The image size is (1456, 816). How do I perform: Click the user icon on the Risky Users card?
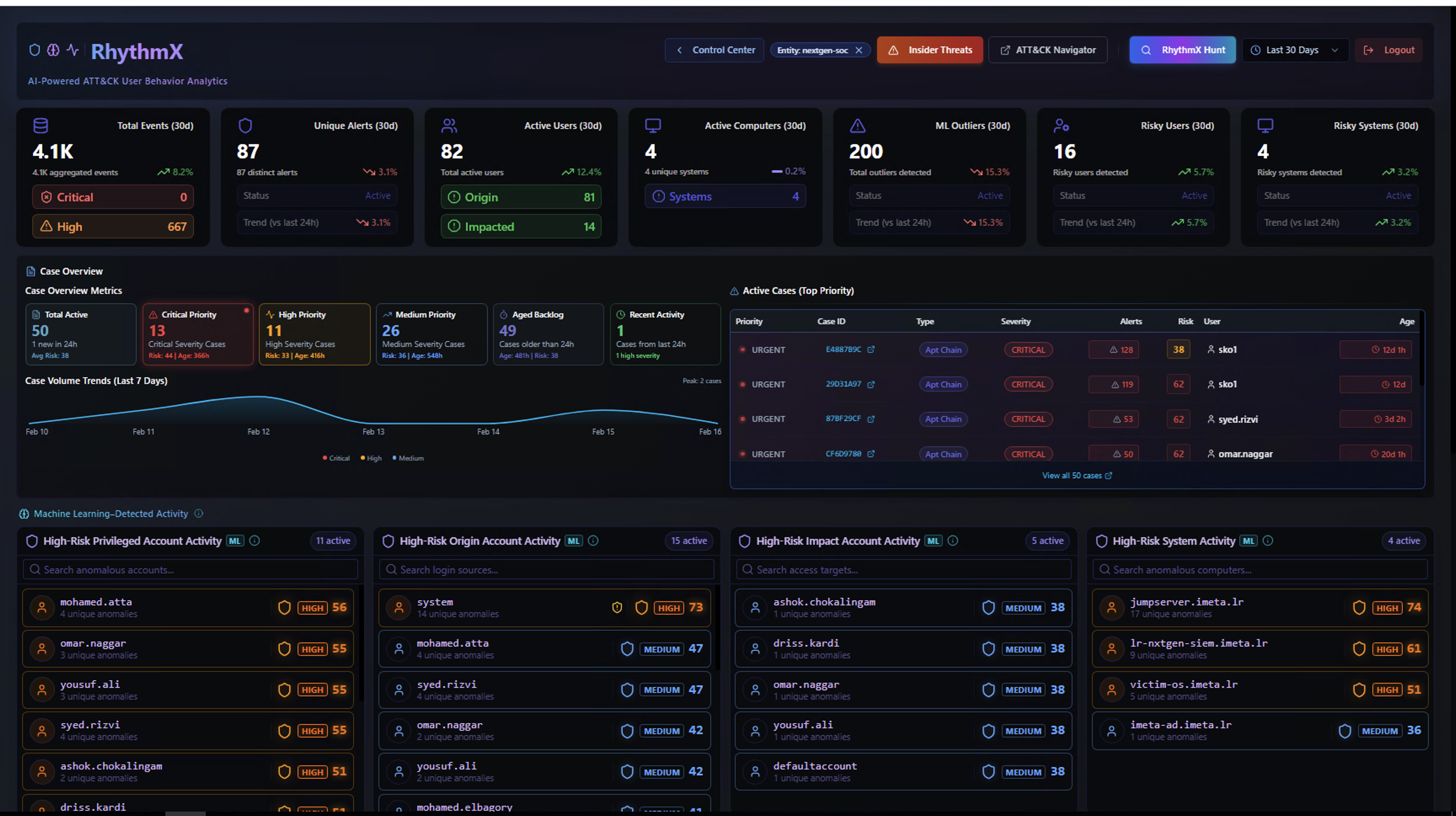(x=1062, y=125)
